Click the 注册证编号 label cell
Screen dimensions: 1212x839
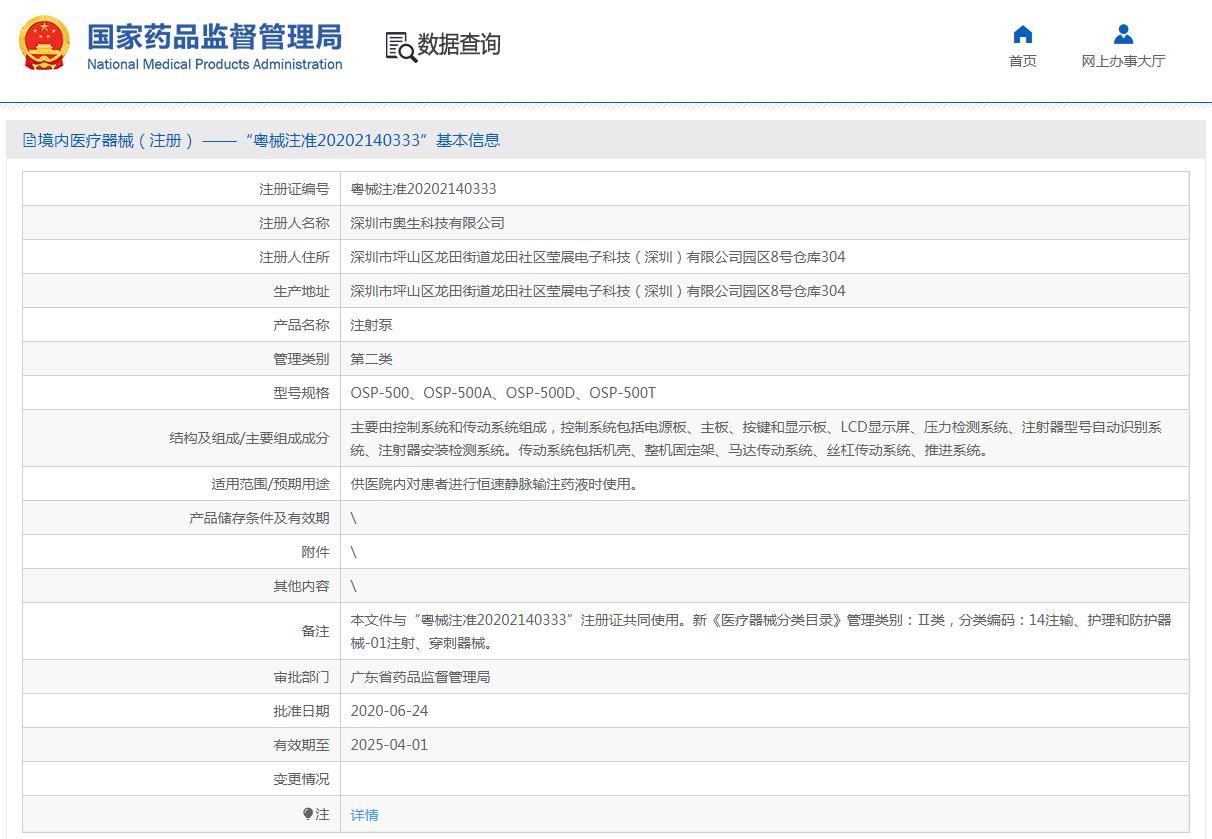click(x=181, y=189)
